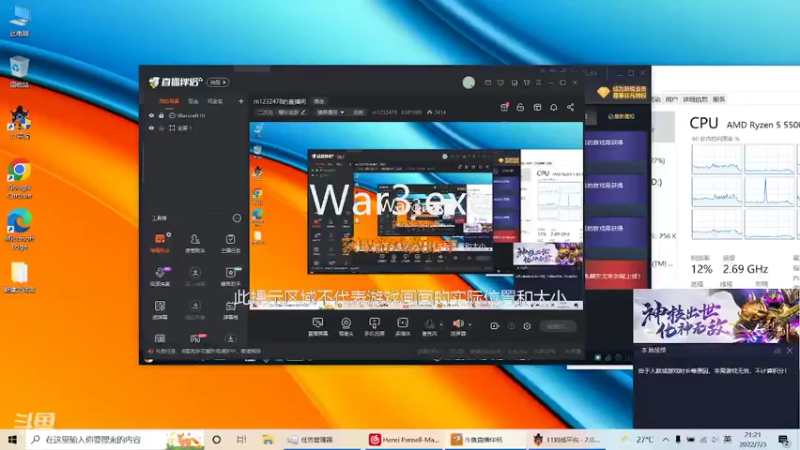
Task: Click the screen-share icon in title bar
Action: point(488,83)
